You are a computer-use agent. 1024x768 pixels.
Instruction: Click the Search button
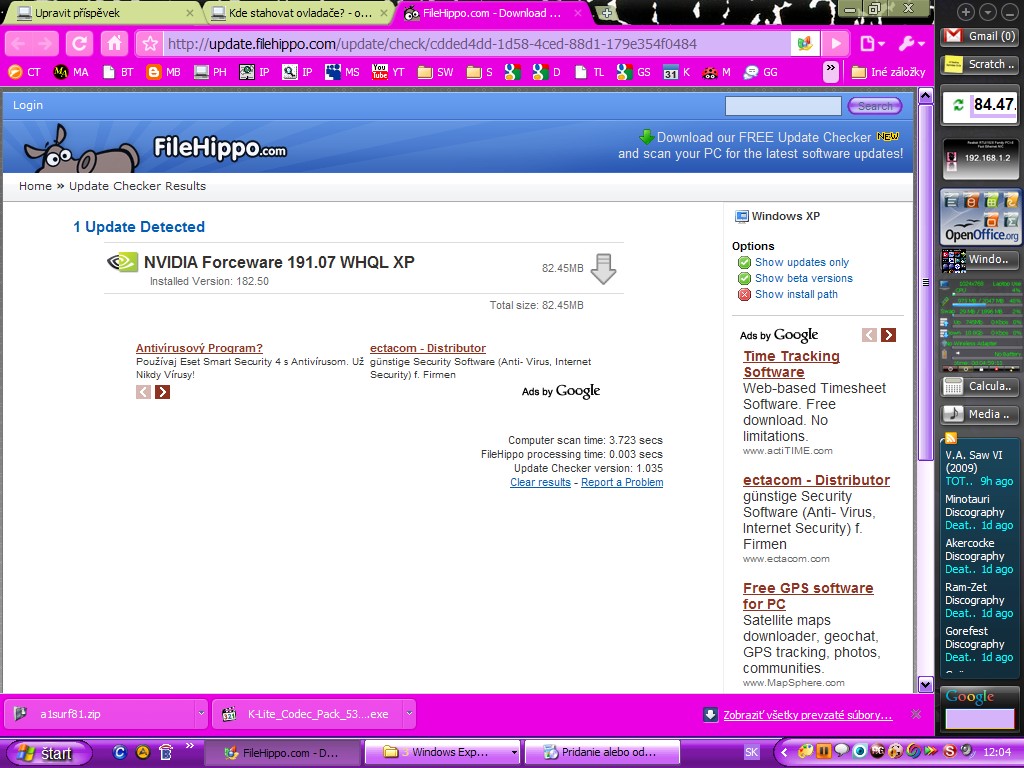click(874, 106)
